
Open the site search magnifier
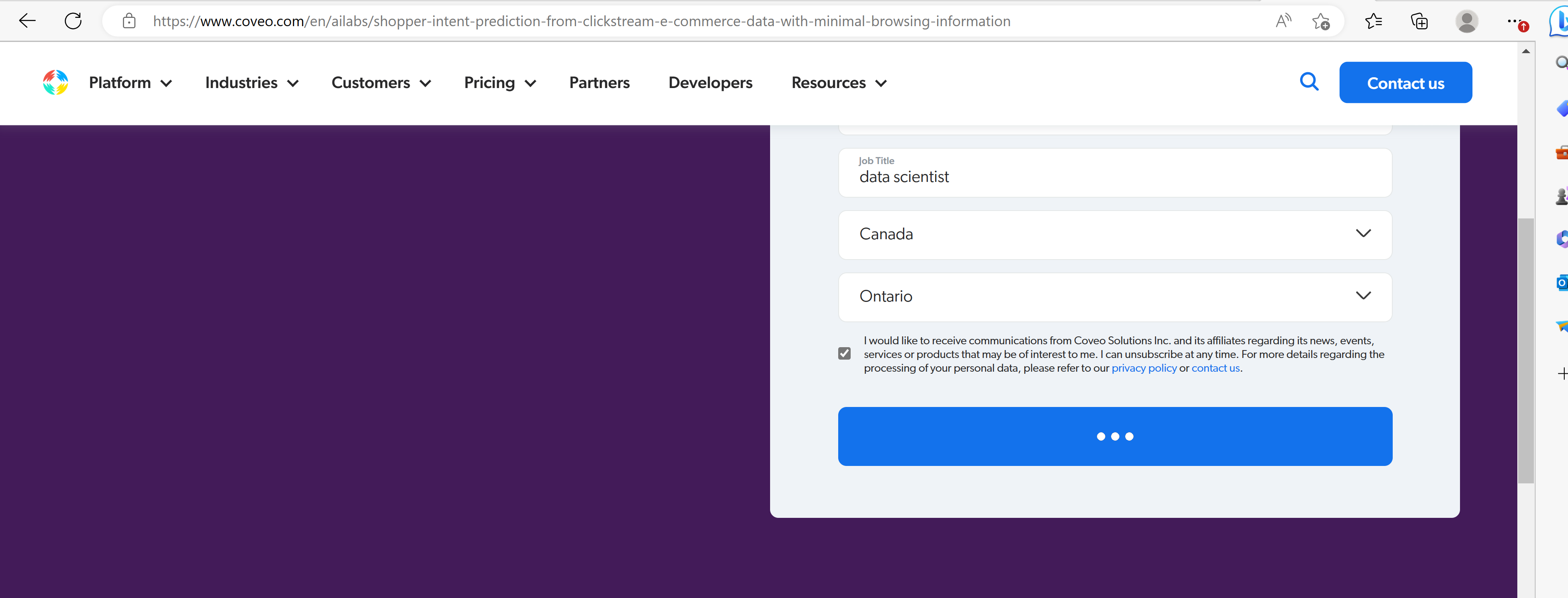[1309, 81]
